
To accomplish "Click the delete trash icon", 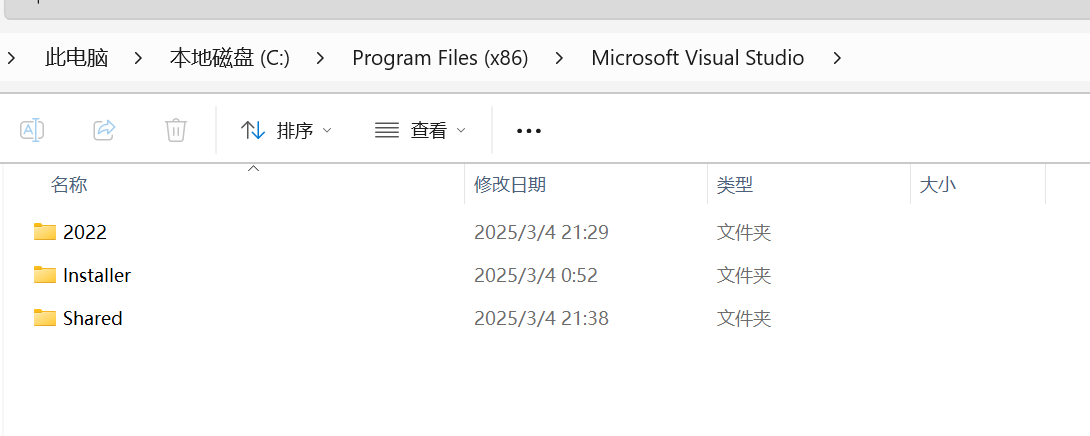I will point(176,130).
